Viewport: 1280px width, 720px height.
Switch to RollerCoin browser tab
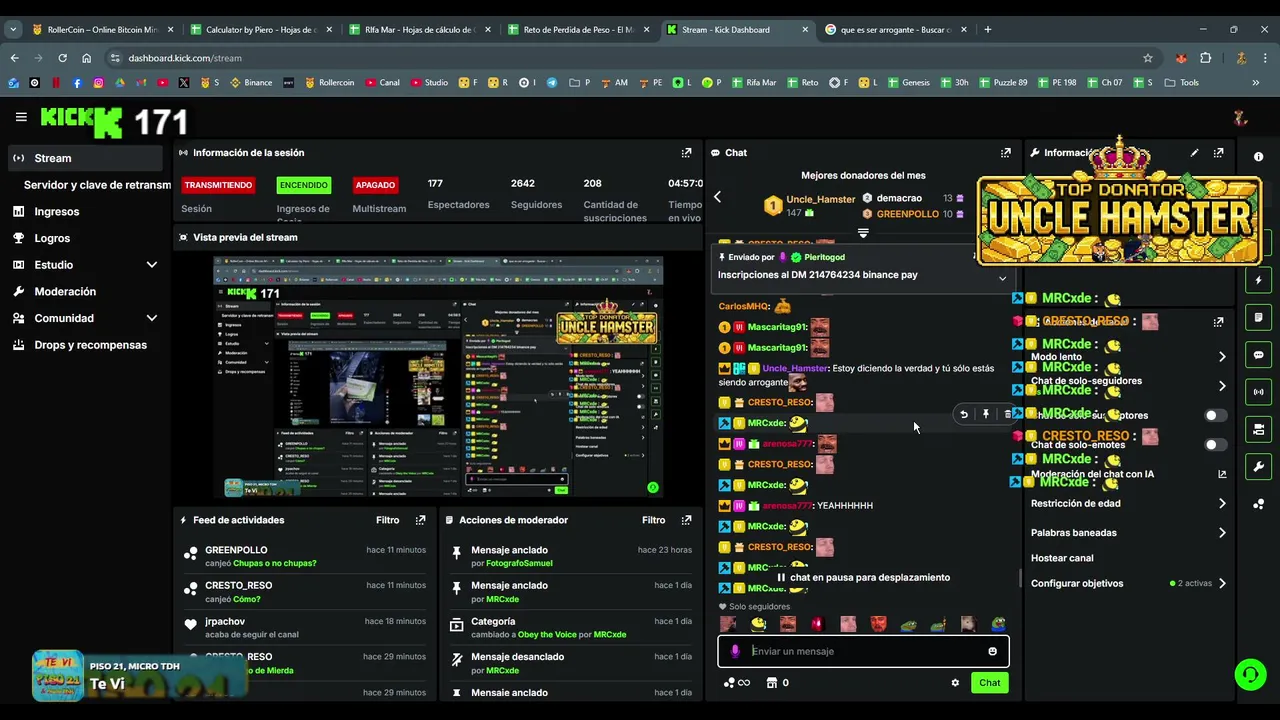[100, 29]
